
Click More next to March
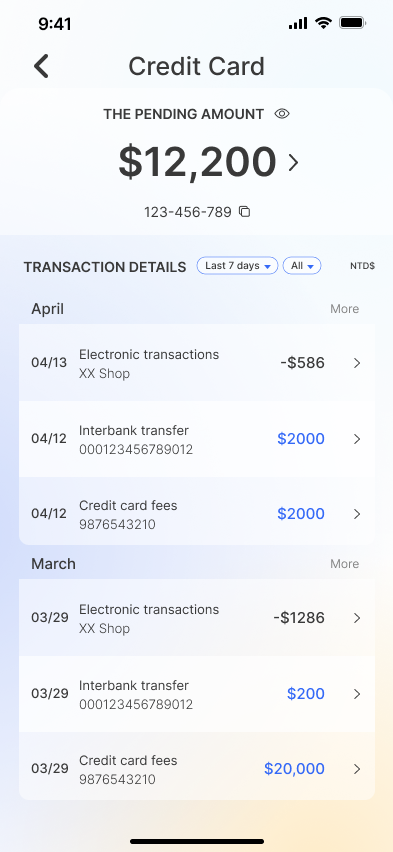(x=345, y=563)
